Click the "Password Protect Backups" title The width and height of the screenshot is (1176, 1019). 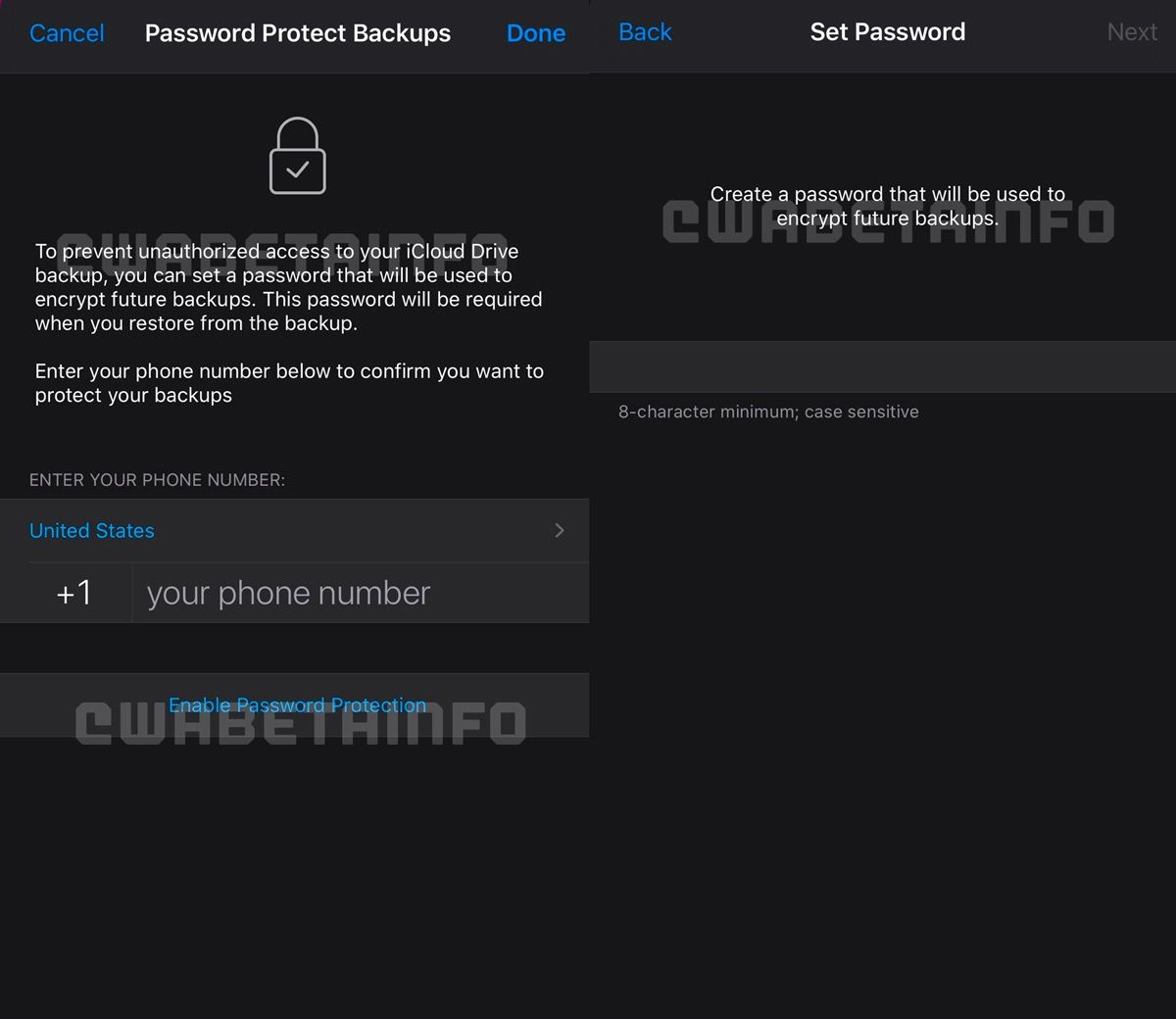click(297, 33)
